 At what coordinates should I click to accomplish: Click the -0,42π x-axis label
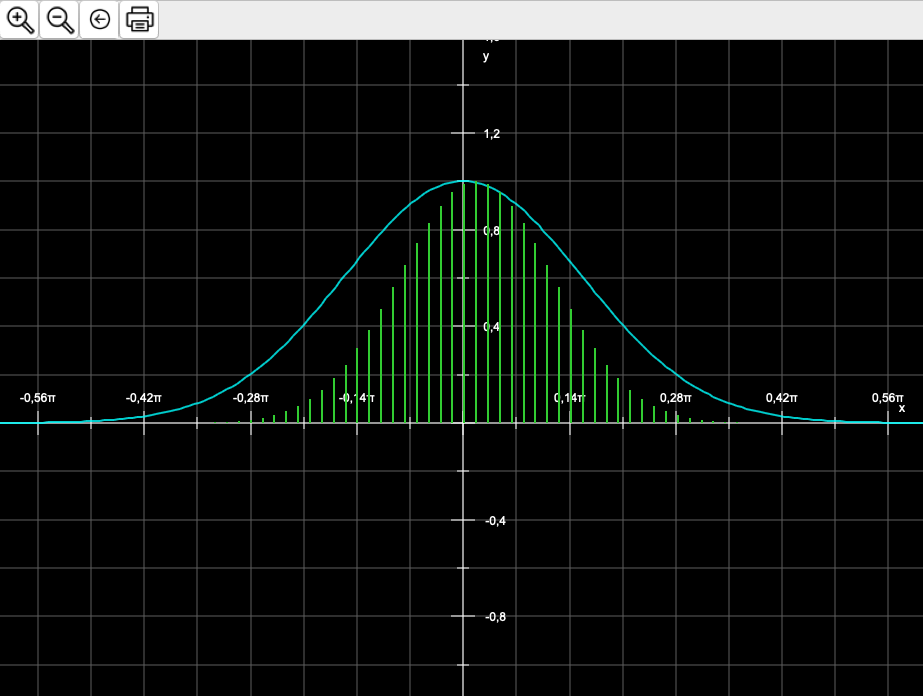coord(144,398)
